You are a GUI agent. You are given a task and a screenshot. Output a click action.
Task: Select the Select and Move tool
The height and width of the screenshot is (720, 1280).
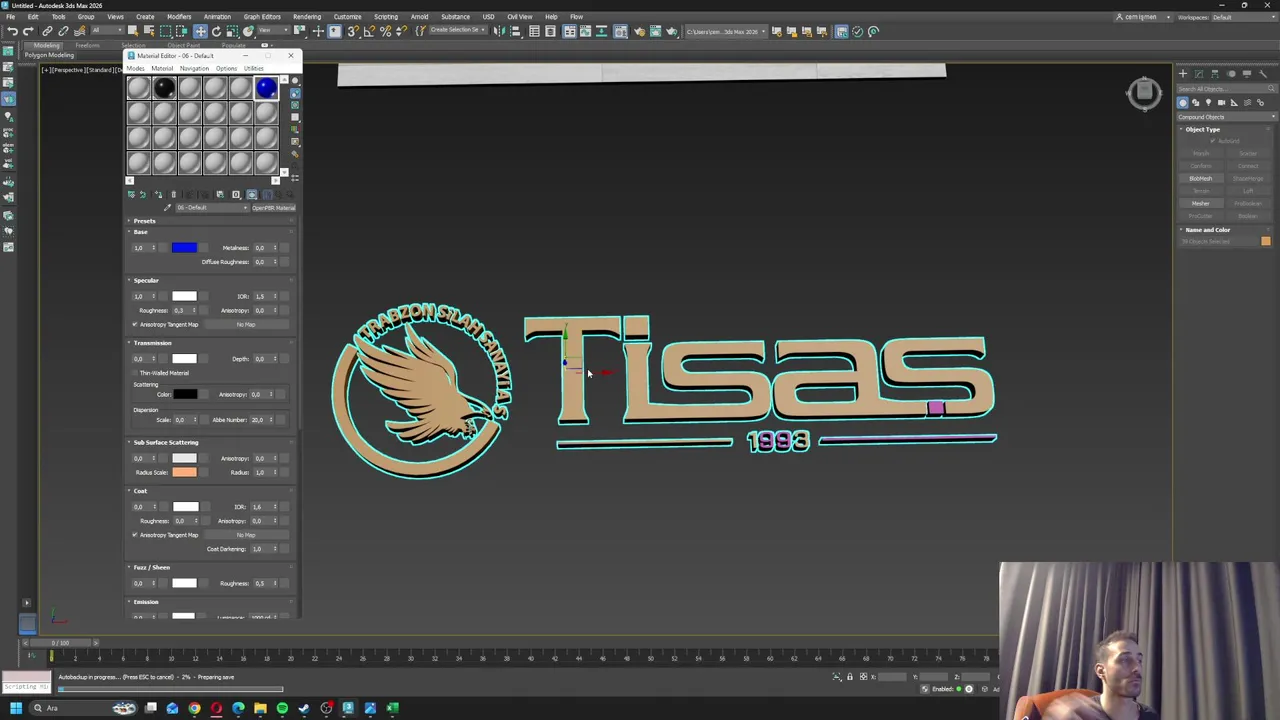coord(200,31)
